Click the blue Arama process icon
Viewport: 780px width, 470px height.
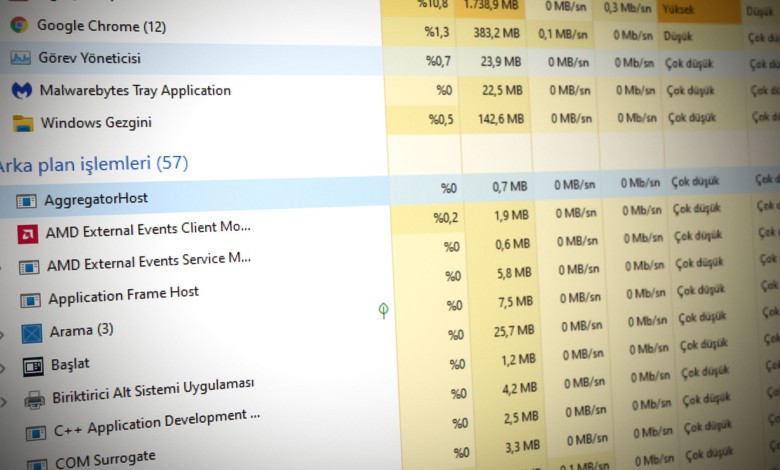coord(32,333)
